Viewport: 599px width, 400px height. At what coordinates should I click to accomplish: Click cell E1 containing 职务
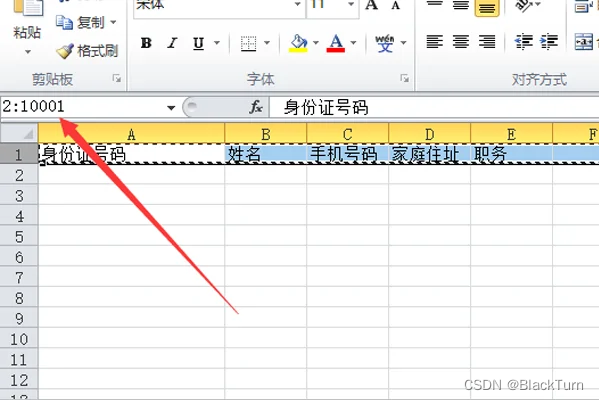coord(512,154)
